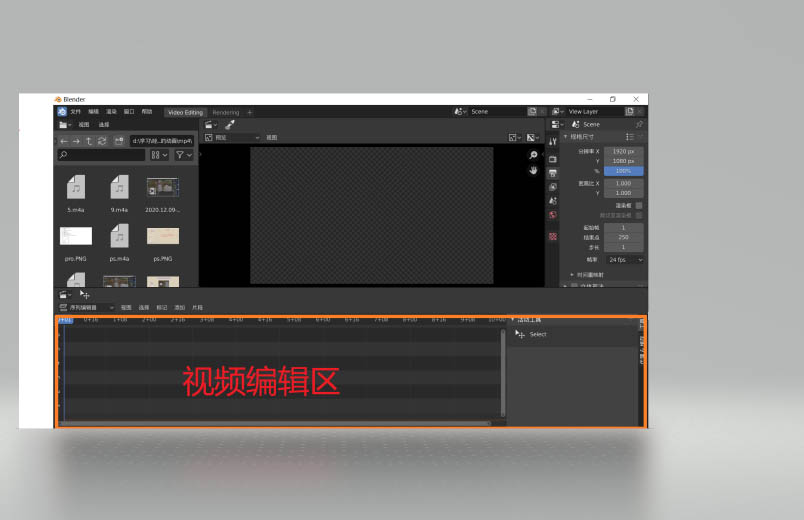Click the zoom gizmo in preview
The width and height of the screenshot is (804, 520).
click(x=533, y=155)
